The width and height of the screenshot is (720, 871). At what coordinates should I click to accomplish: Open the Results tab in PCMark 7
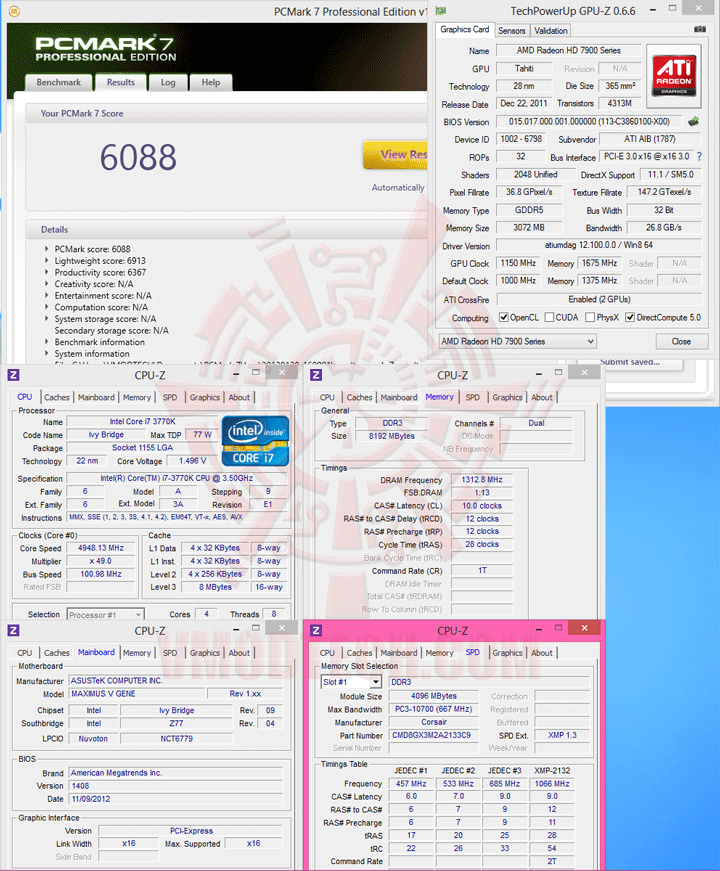(x=121, y=82)
